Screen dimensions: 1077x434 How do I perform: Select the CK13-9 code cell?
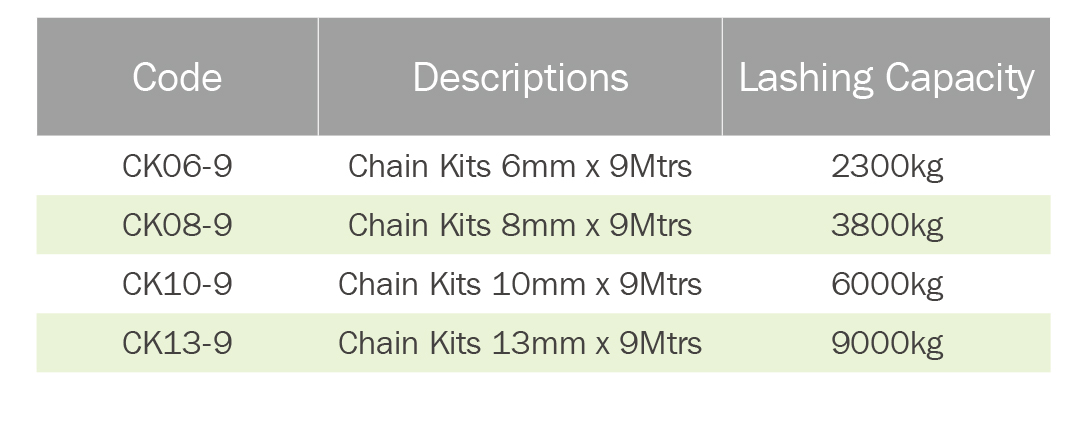[177, 343]
